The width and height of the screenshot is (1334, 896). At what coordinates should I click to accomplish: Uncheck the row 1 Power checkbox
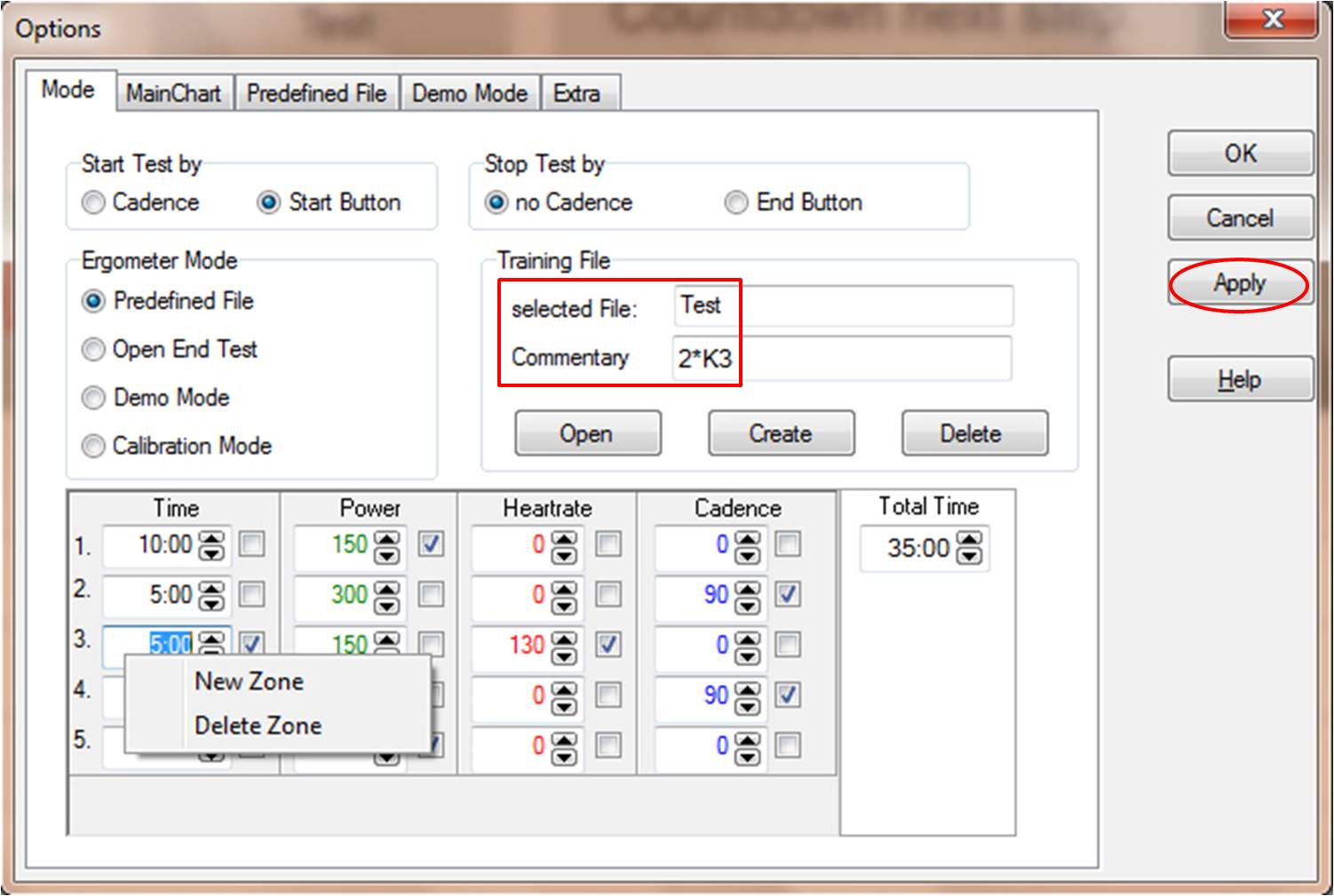[431, 543]
